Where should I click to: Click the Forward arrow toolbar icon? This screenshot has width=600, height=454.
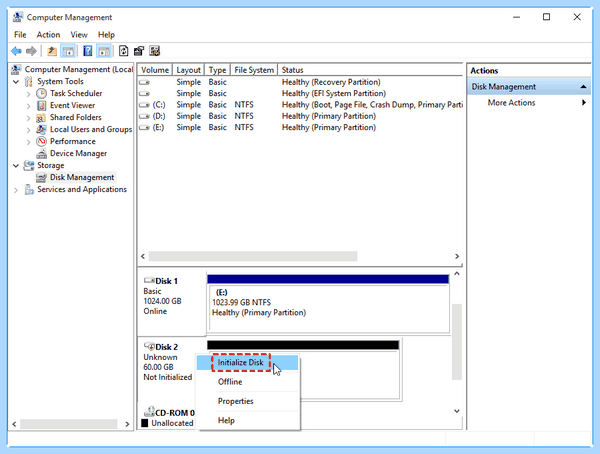click(x=31, y=51)
